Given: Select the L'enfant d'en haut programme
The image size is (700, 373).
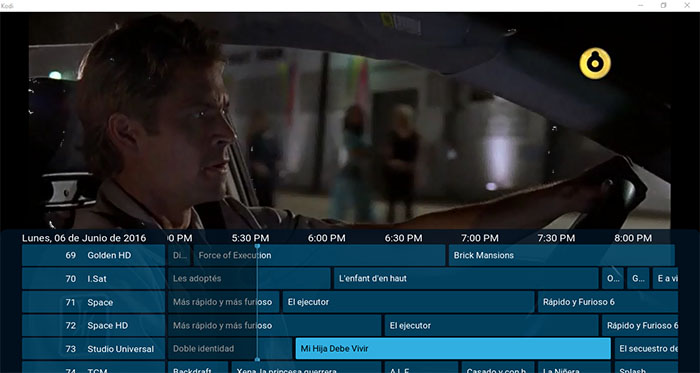Looking at the screenshot, I should pos(466,278).
